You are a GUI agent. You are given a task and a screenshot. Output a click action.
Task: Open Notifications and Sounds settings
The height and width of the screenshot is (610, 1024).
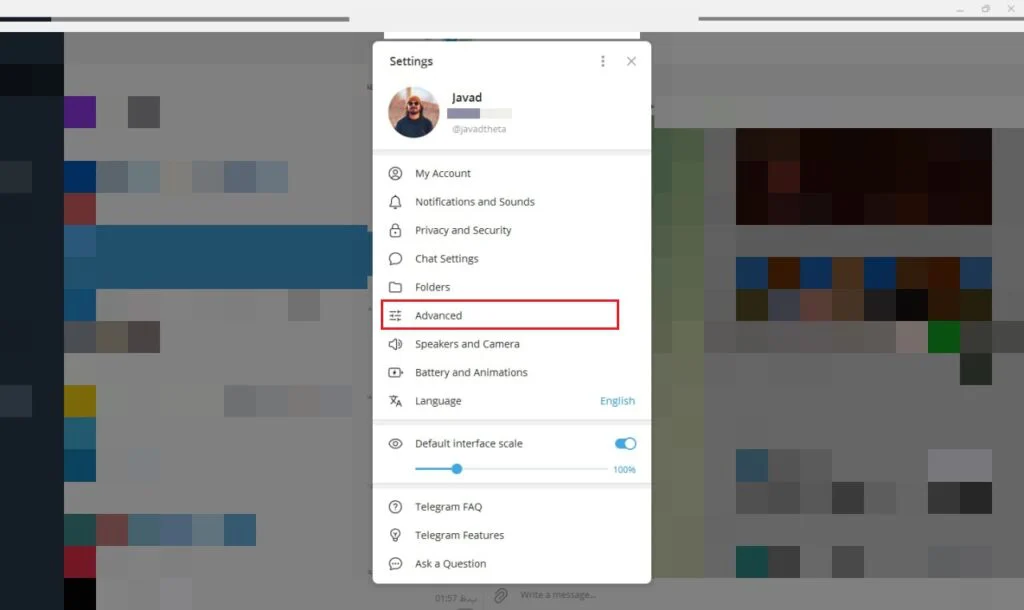coord(475,201)
